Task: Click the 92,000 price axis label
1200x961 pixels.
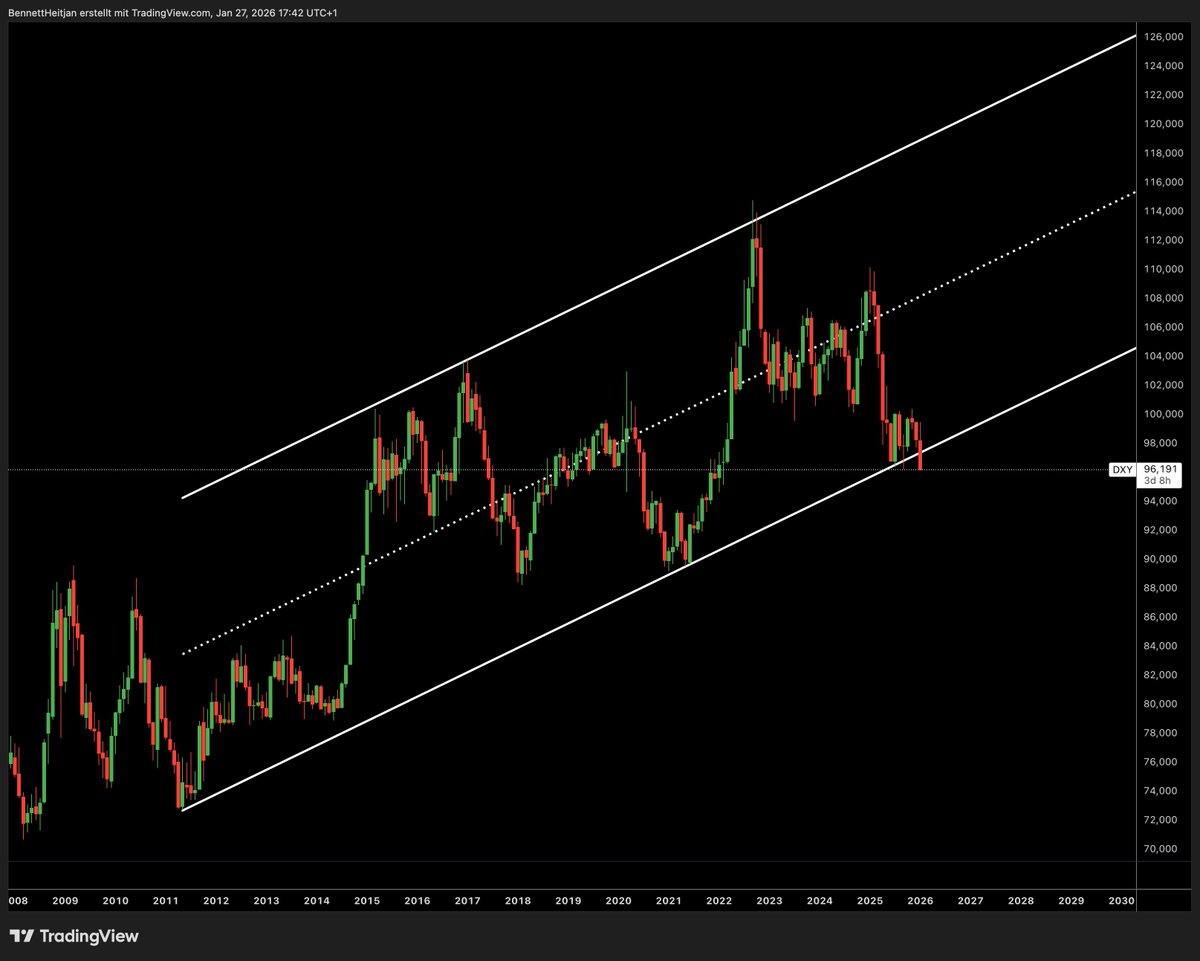Action: coord(1160,530)
